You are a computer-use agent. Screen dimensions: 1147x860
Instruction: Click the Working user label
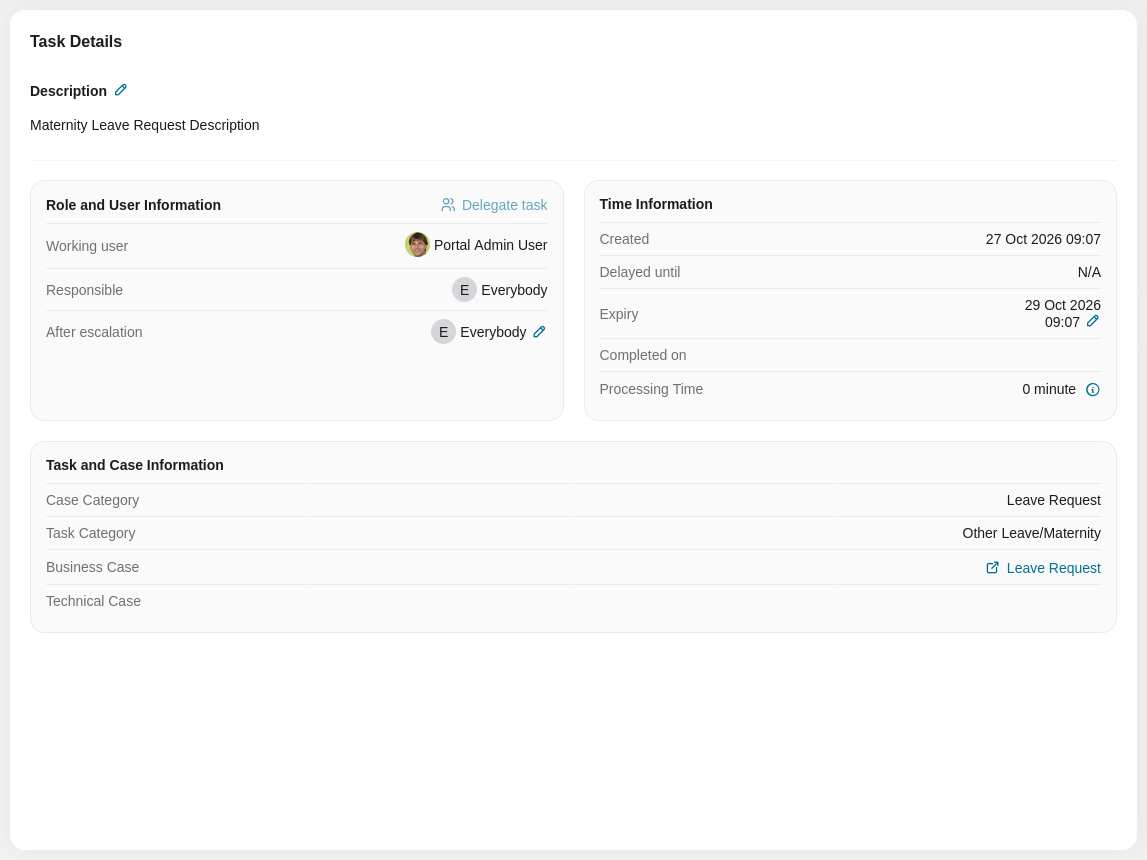click(x=87, y=246)
